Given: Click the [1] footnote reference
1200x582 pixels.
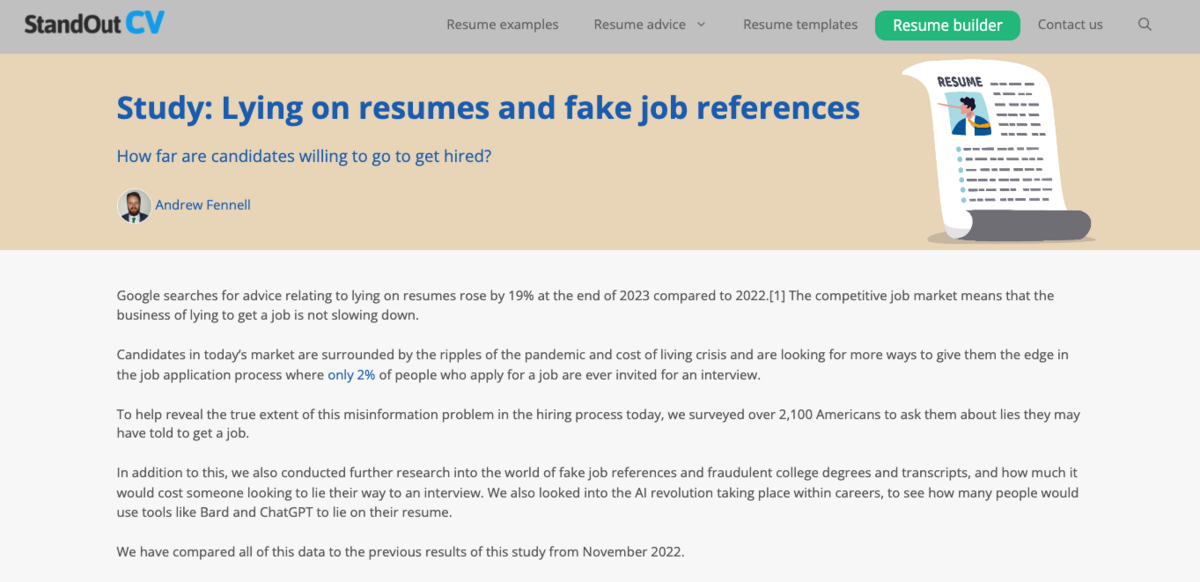Looking at the screenshot, I should coord(777,296).
